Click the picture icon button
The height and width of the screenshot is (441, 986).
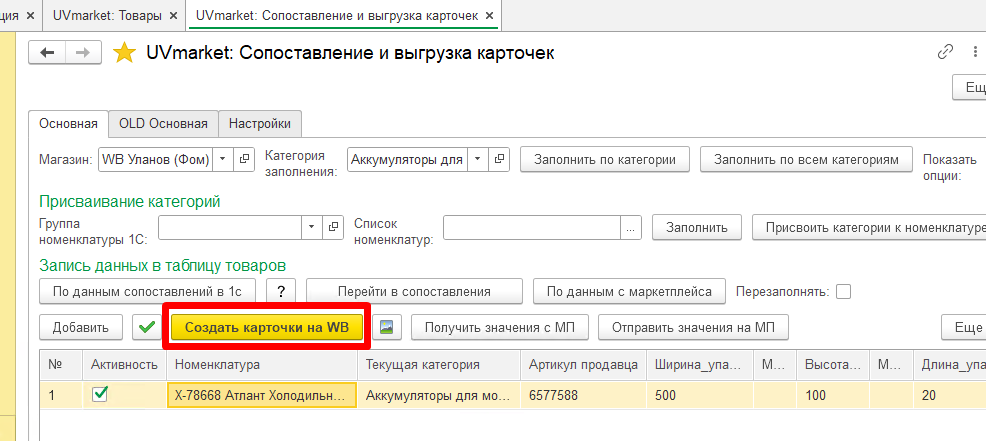click(x=387, y=327)
